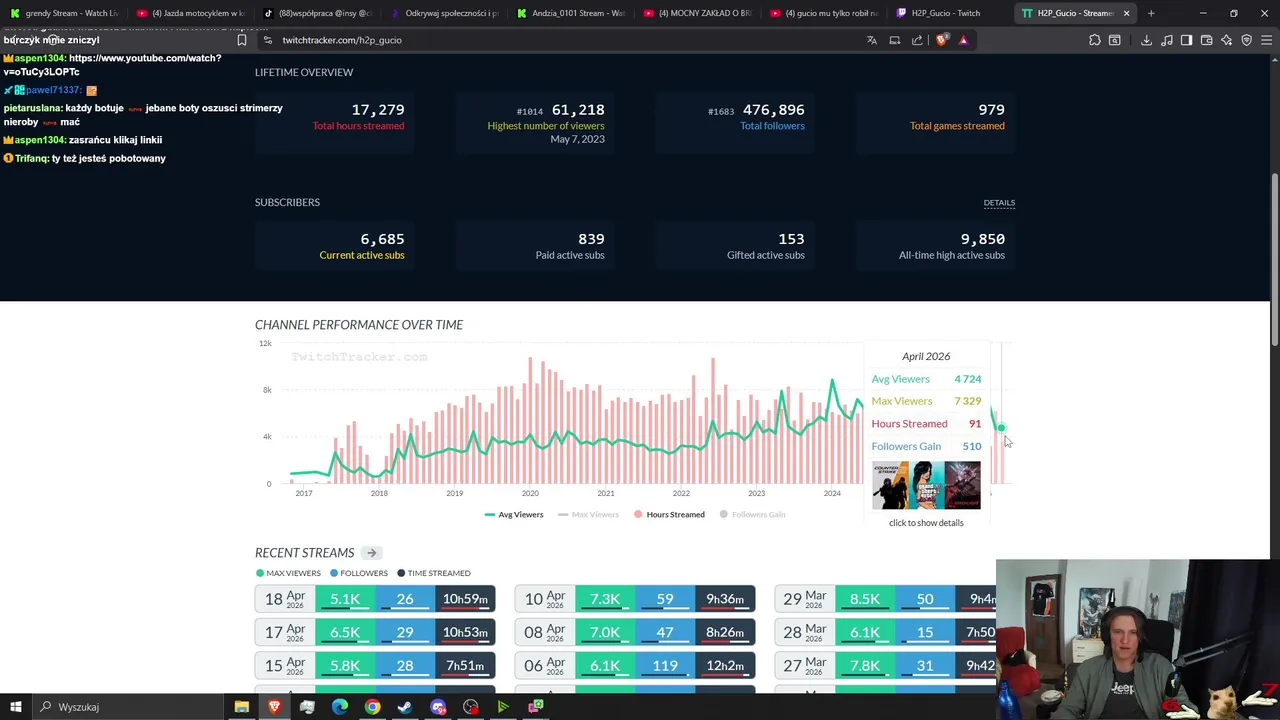This screenshot has height=720, width=1280.
Task: Click the 17,279 Total hours streamed value
Action: [378, 110]
